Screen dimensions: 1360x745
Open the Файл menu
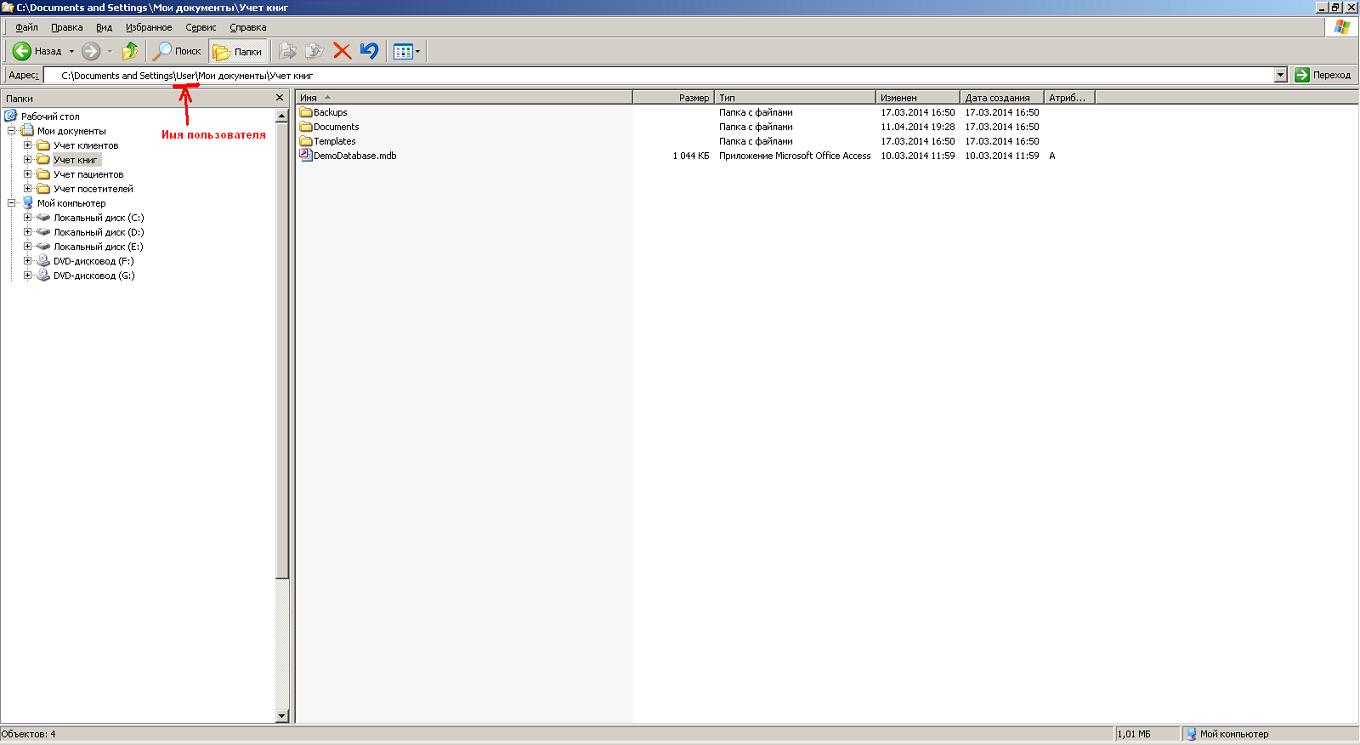pyautogui.click(x=27, y=28)
